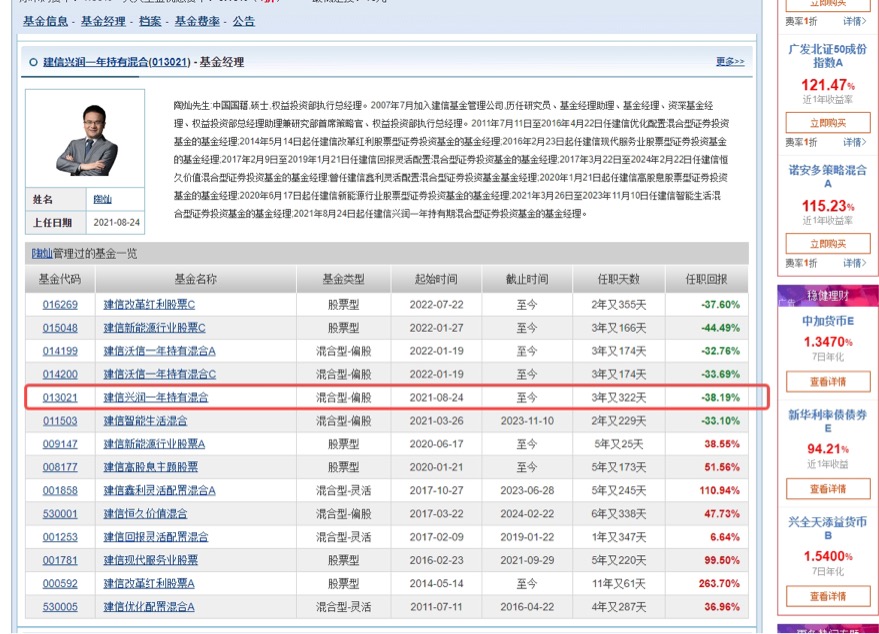Open fund code 014200
This screenshot has height=634, width=879.
click(x=60, y=374)
